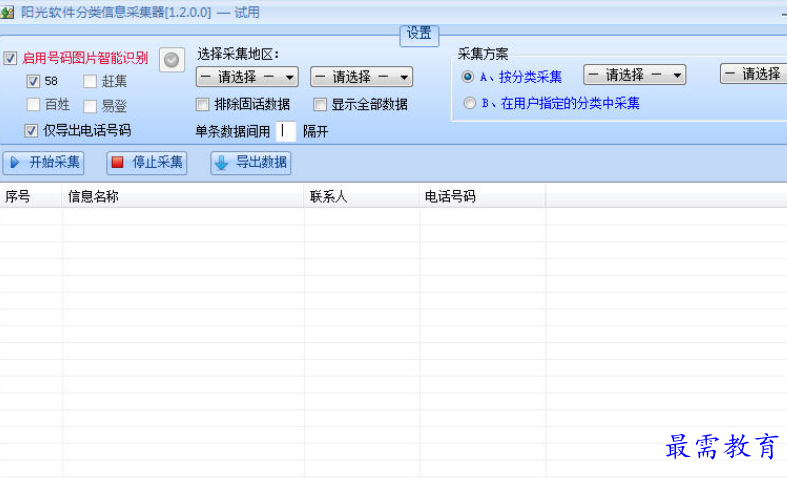Open the 设置 tab
Image resolution: width=787 pixels, height=478 pixels.
pyautogui.click(x=419, y=35)
